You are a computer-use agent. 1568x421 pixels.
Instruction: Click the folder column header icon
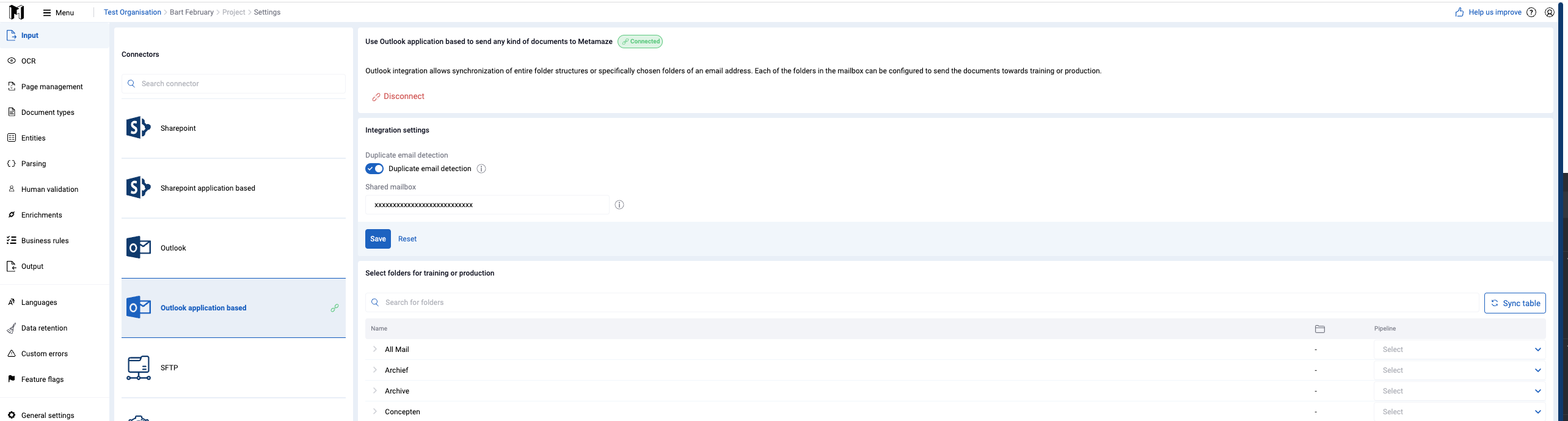click(1320, 329)
